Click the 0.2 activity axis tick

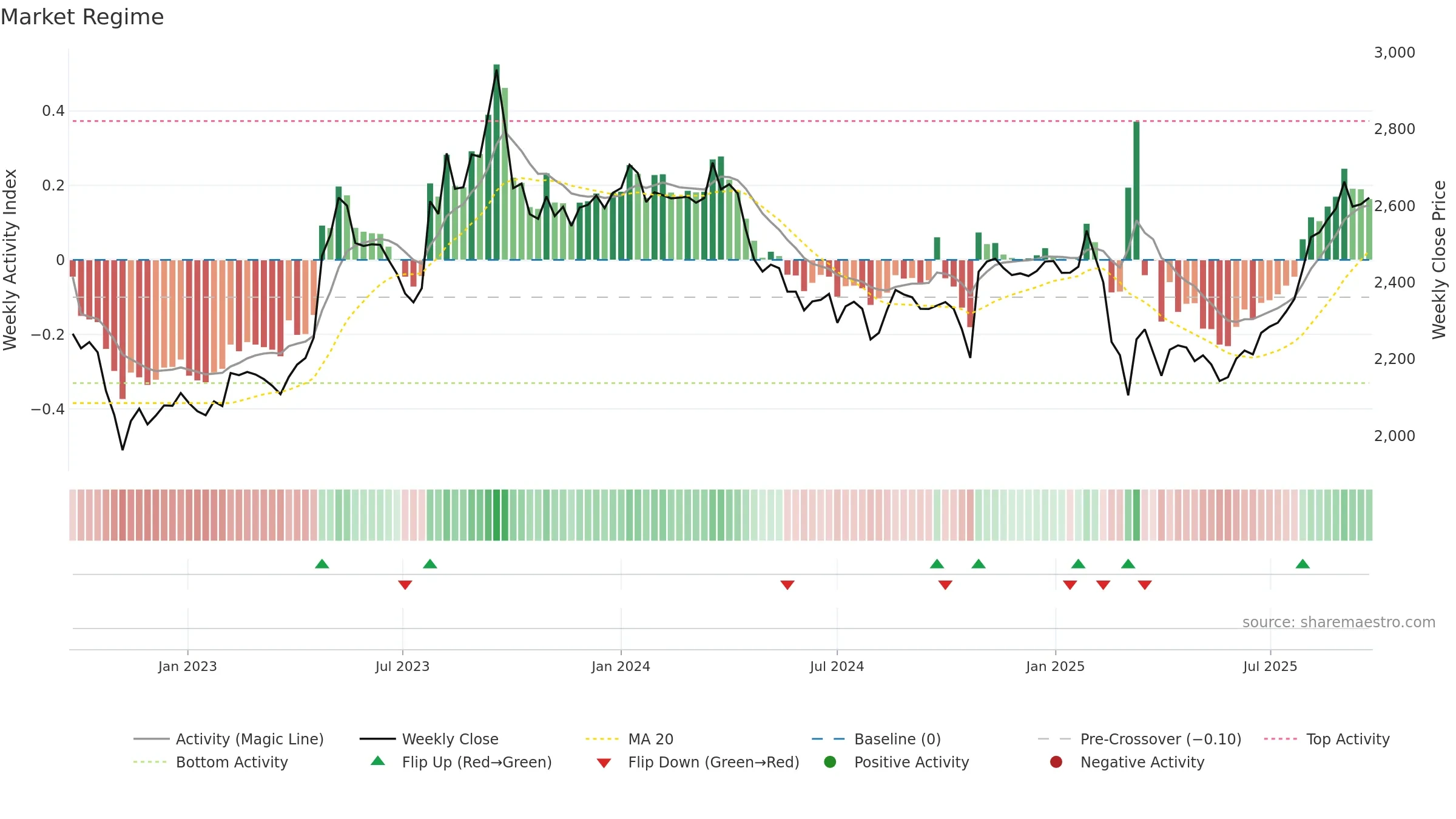(53, 186)
